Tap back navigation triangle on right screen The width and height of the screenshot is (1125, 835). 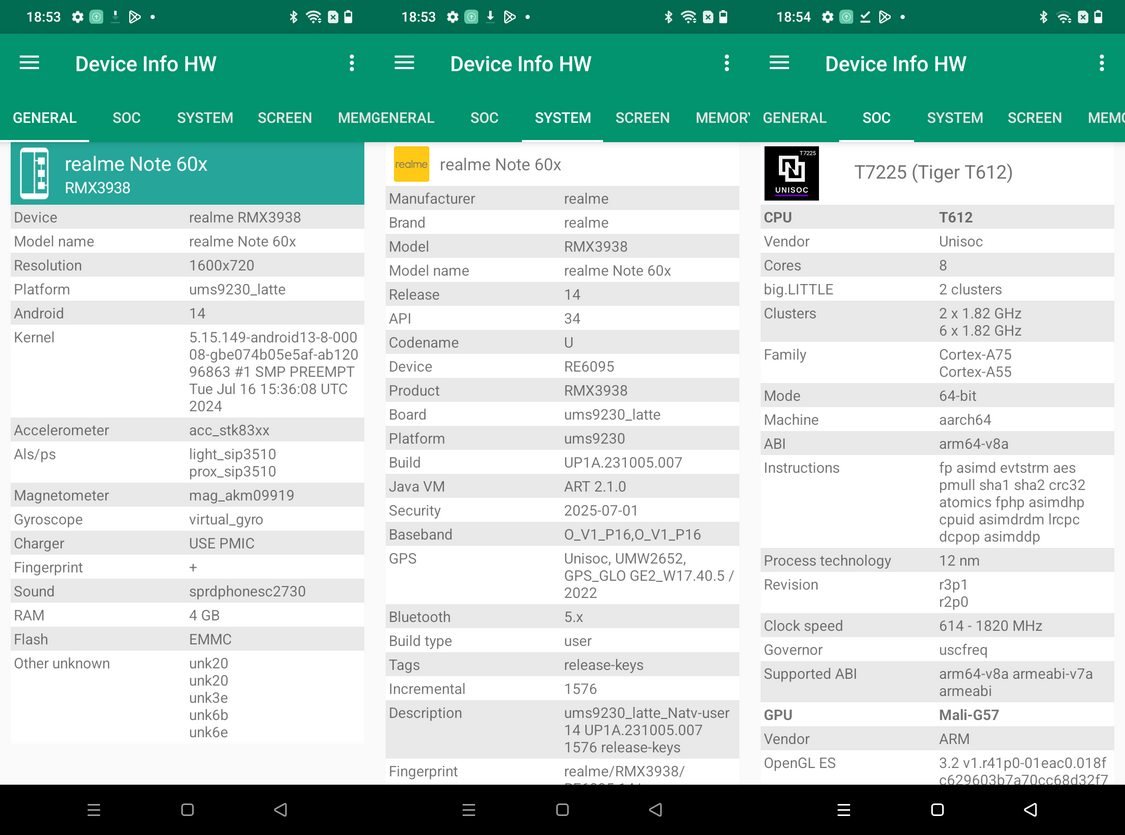pyautogui.click(x=1030, y=810)
